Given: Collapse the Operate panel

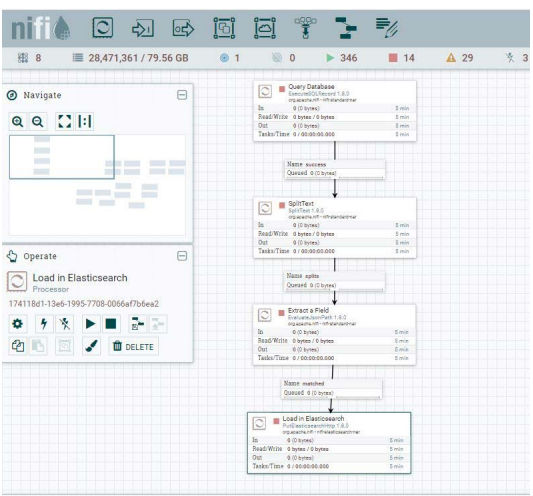Looking at the screenshot, I should click(x=182, y=256).
